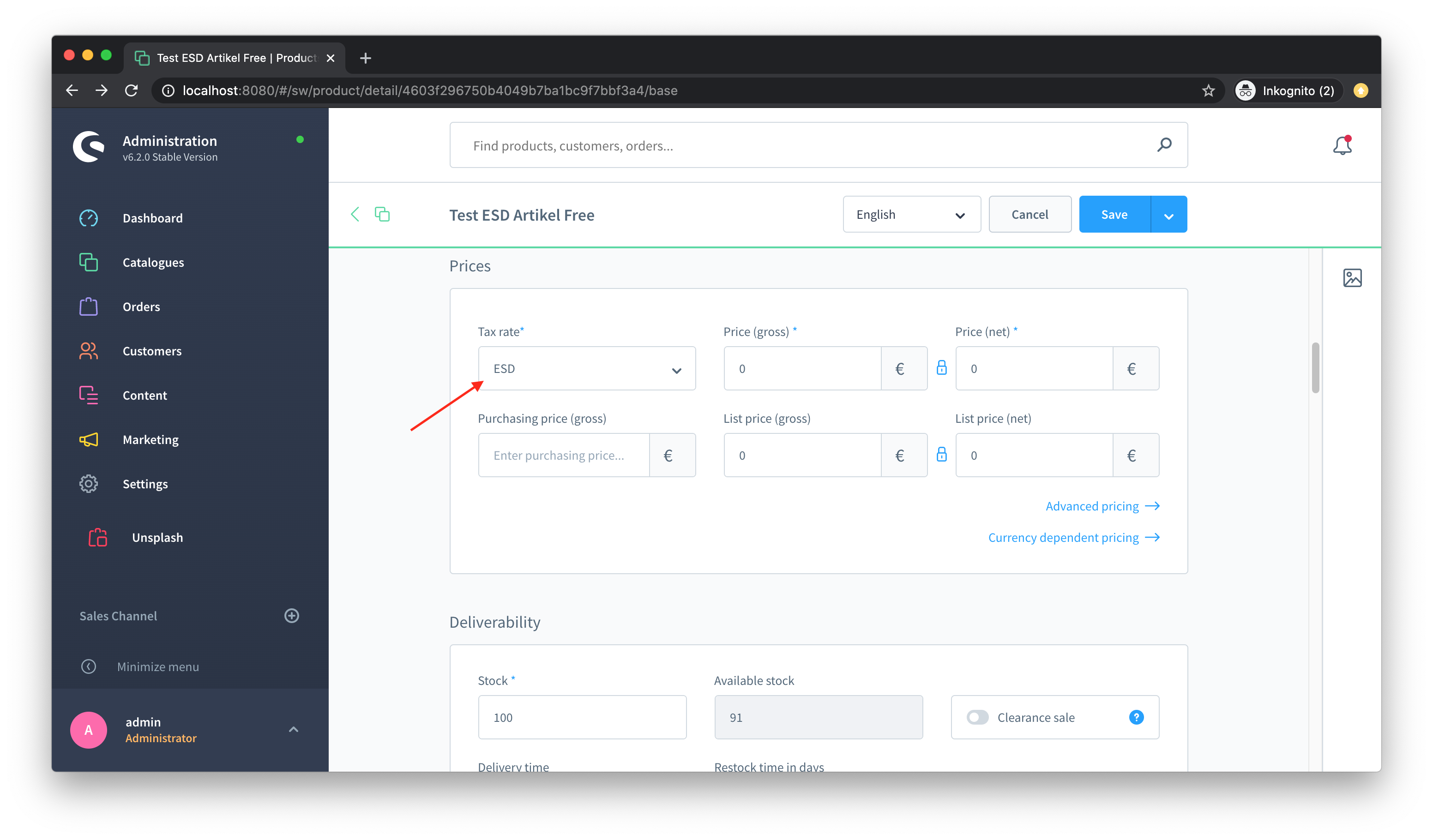The image size is (1433, 840).
Task: Click the notification bell
Action: 1343,145
